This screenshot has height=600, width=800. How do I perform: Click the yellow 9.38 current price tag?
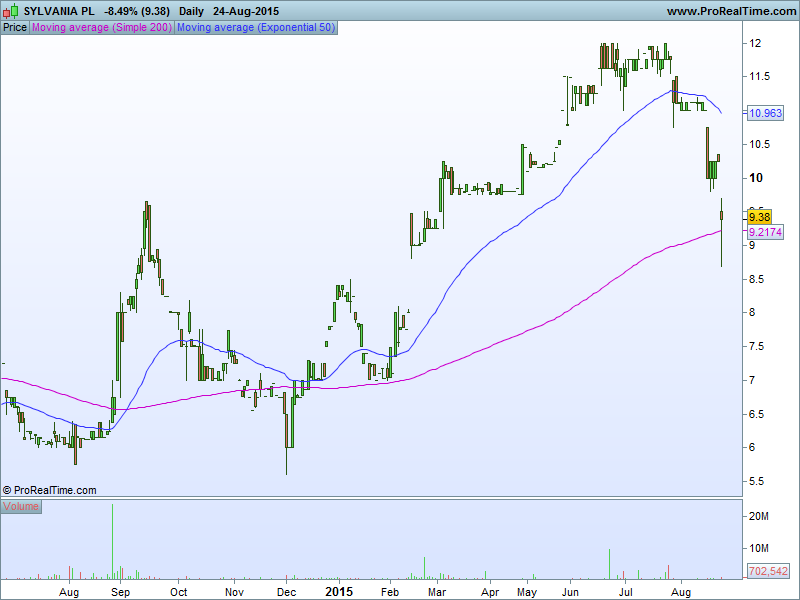tap(759, 217)
